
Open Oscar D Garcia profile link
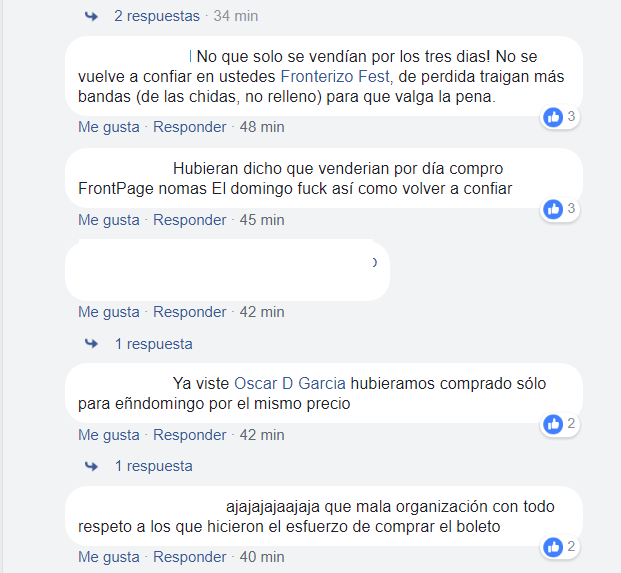tap(290, 383)
